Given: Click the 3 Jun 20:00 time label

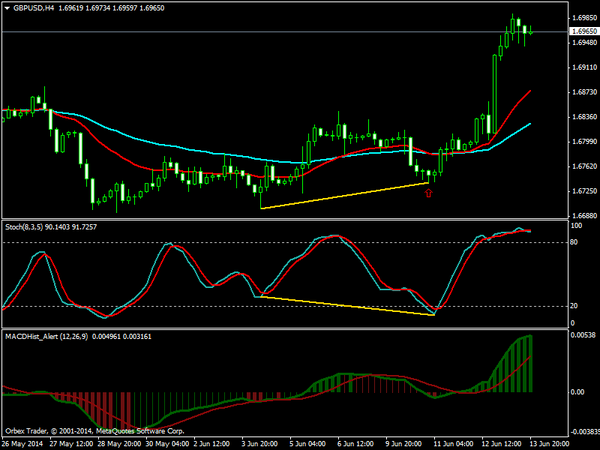Looking at the screenshot, I should [x=260, y=444].
